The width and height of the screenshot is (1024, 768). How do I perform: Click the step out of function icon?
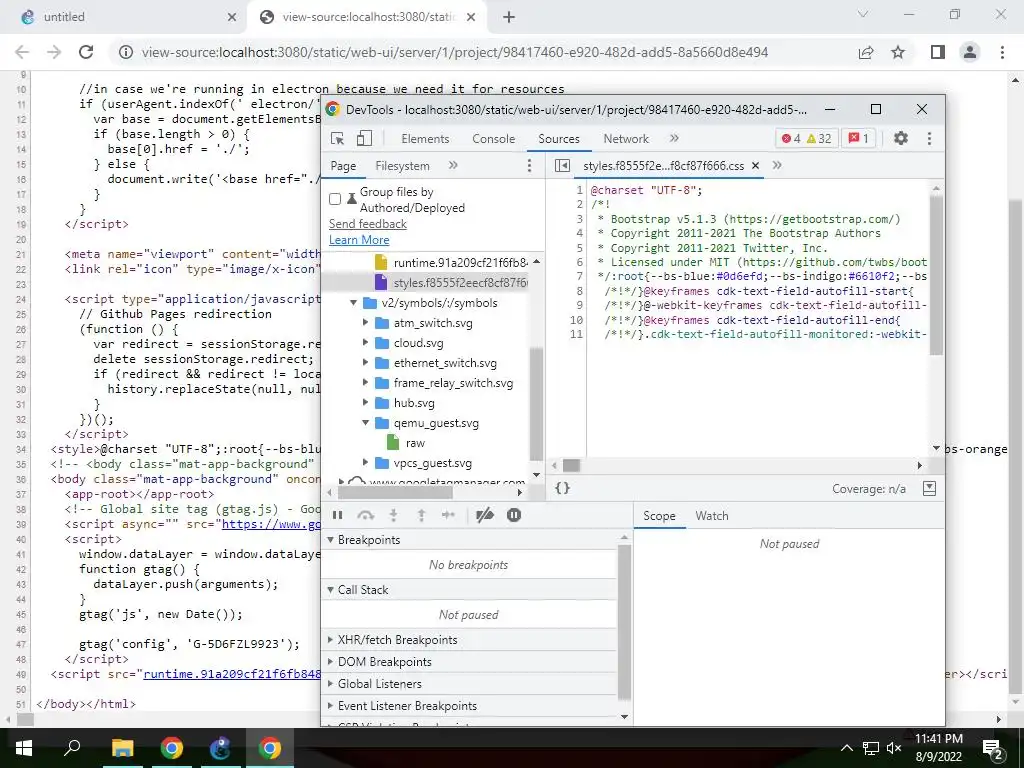421,515
